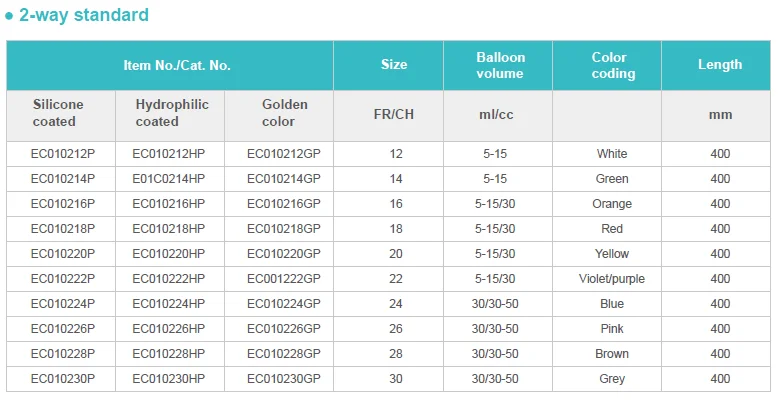Click the "2-way standard" heading
This screenshot has width=781, height=412.
pos(84,15)
